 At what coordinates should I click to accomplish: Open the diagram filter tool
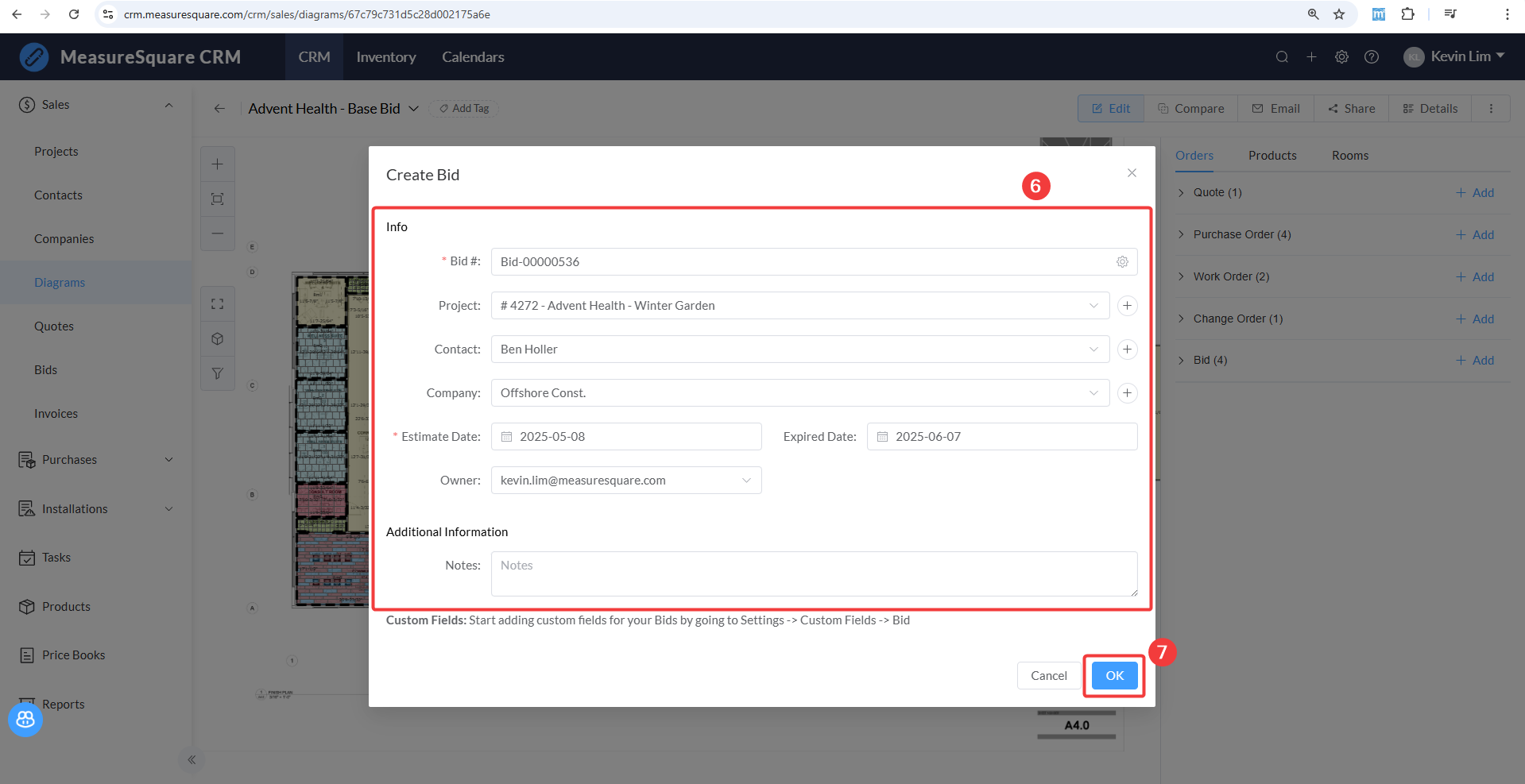tap(217, 373)
